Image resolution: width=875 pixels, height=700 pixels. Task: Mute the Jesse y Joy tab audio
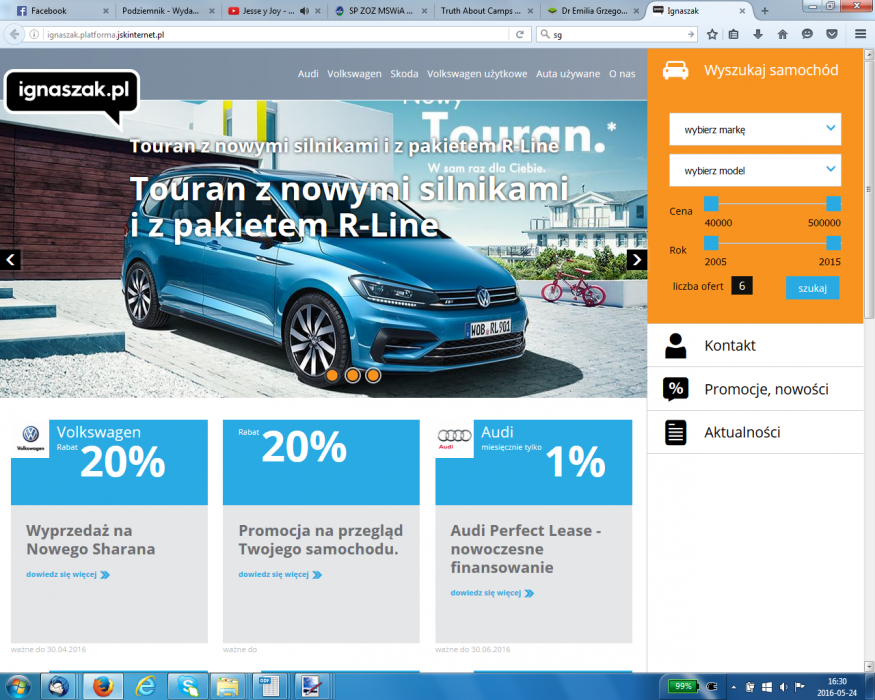pos(304,11)
